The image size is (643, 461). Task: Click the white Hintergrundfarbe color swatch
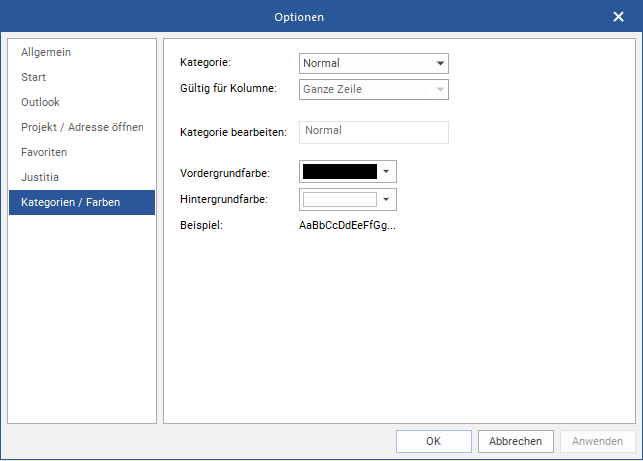(x=340, y=199)
